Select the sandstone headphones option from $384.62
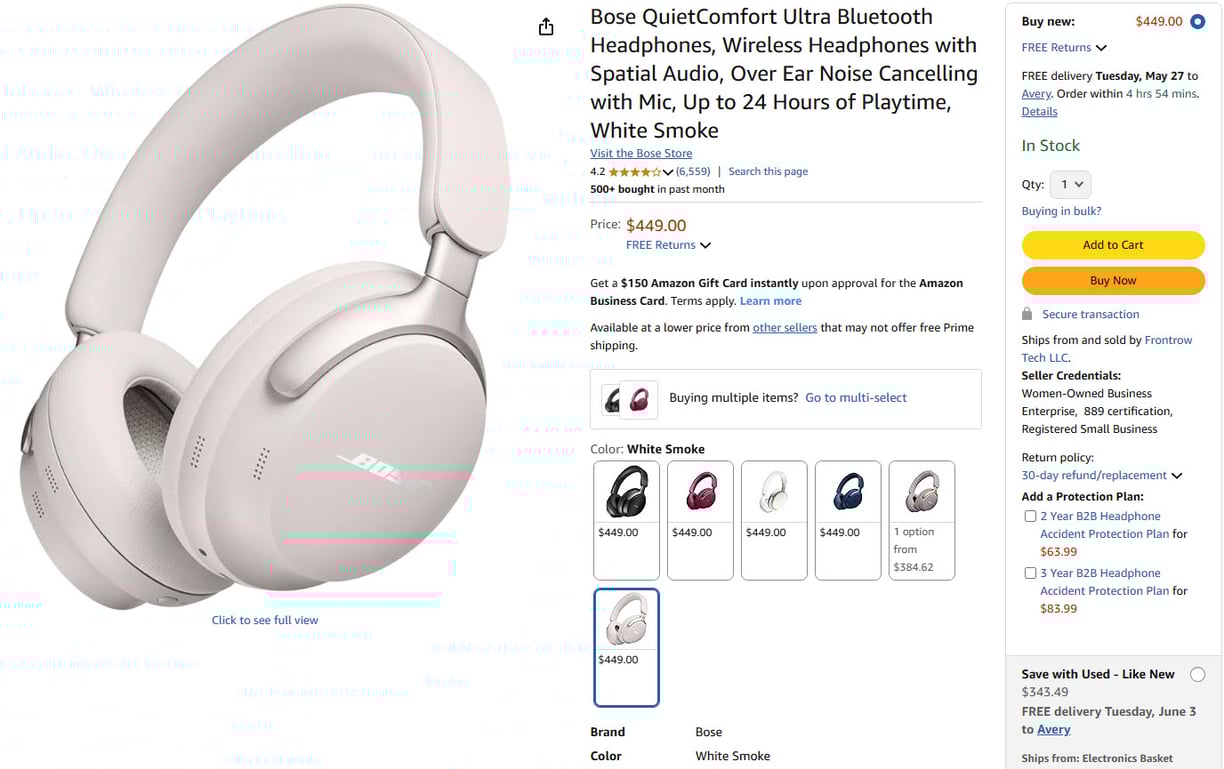The image size is (1224, 769). coord(922,520)
